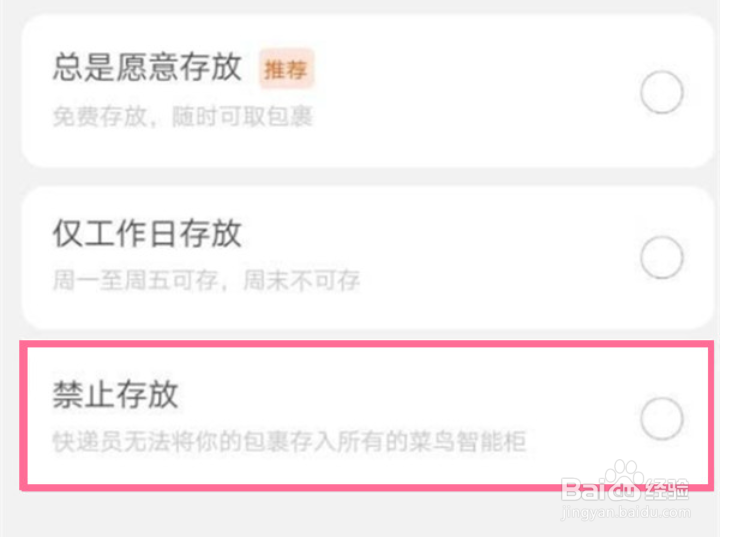Open the jingyan.baidu.com watermark link
The height and width of the screenshot is (538, 732).
click(626, 512)
